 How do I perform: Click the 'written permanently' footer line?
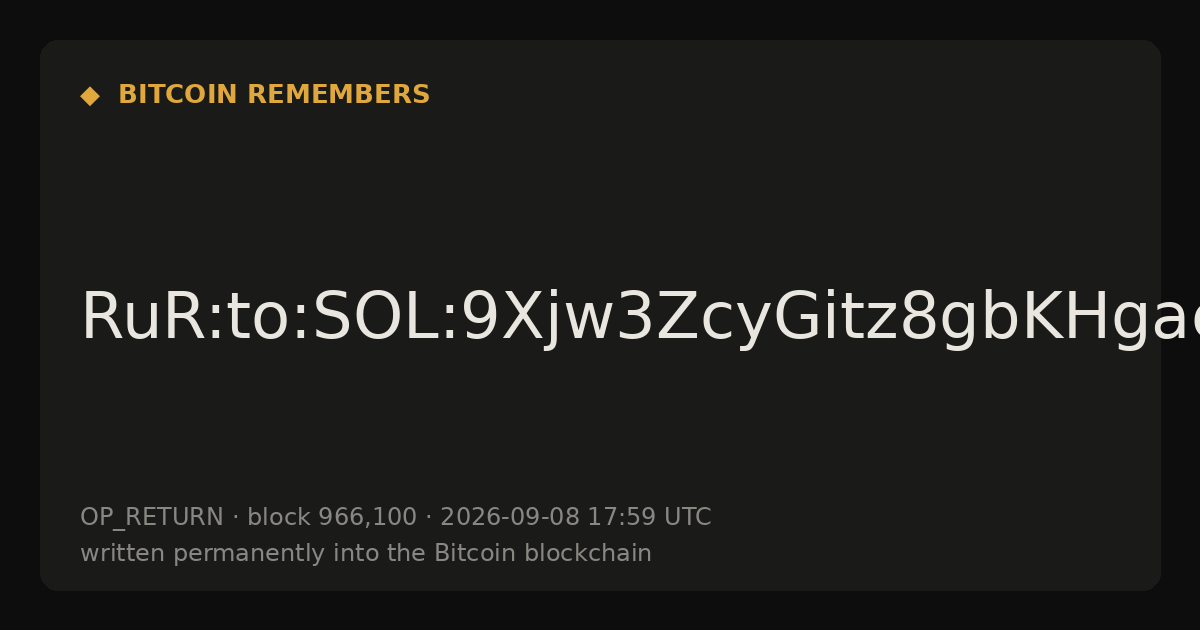point(366,553)
